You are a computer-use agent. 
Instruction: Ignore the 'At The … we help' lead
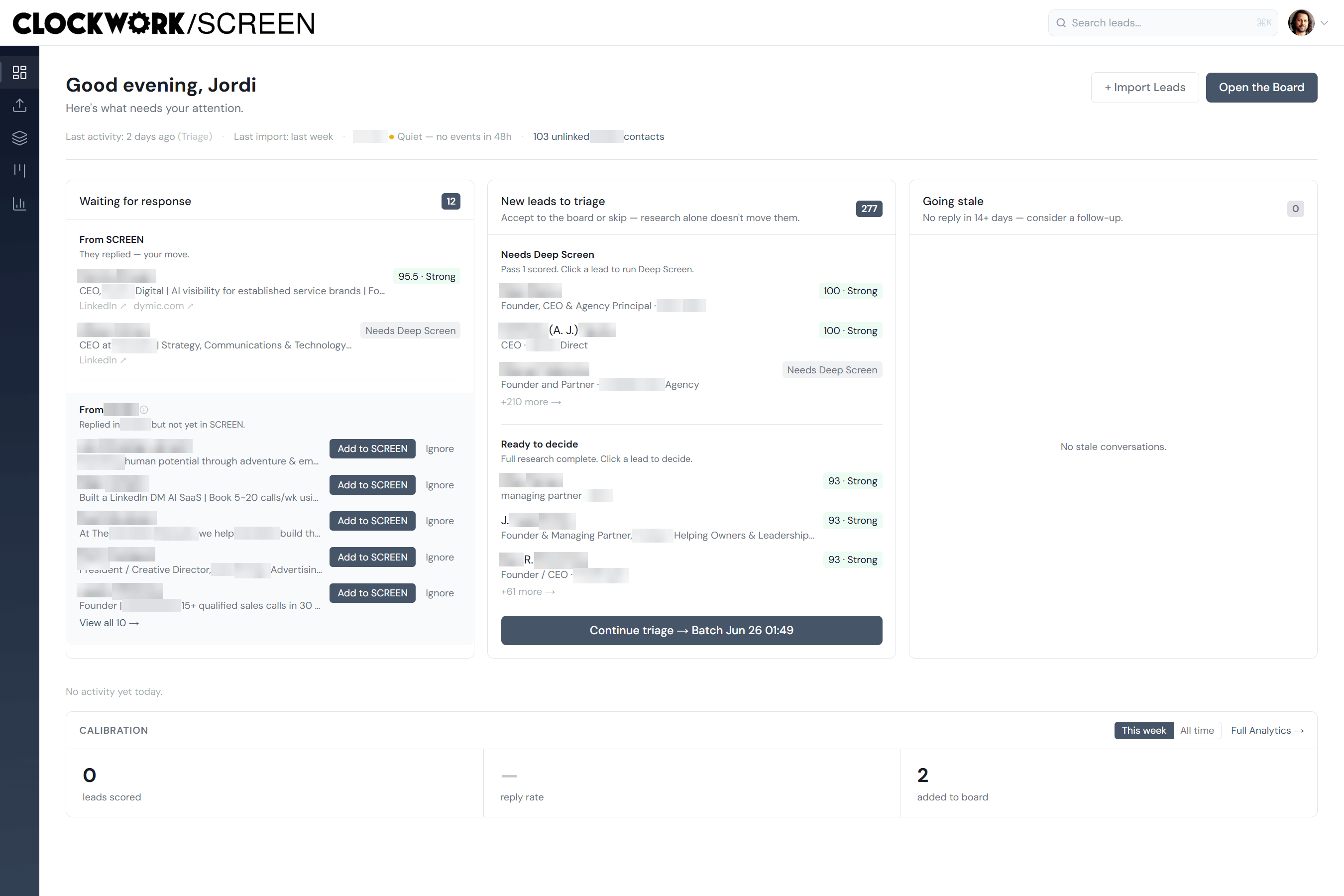coord(440,521)
